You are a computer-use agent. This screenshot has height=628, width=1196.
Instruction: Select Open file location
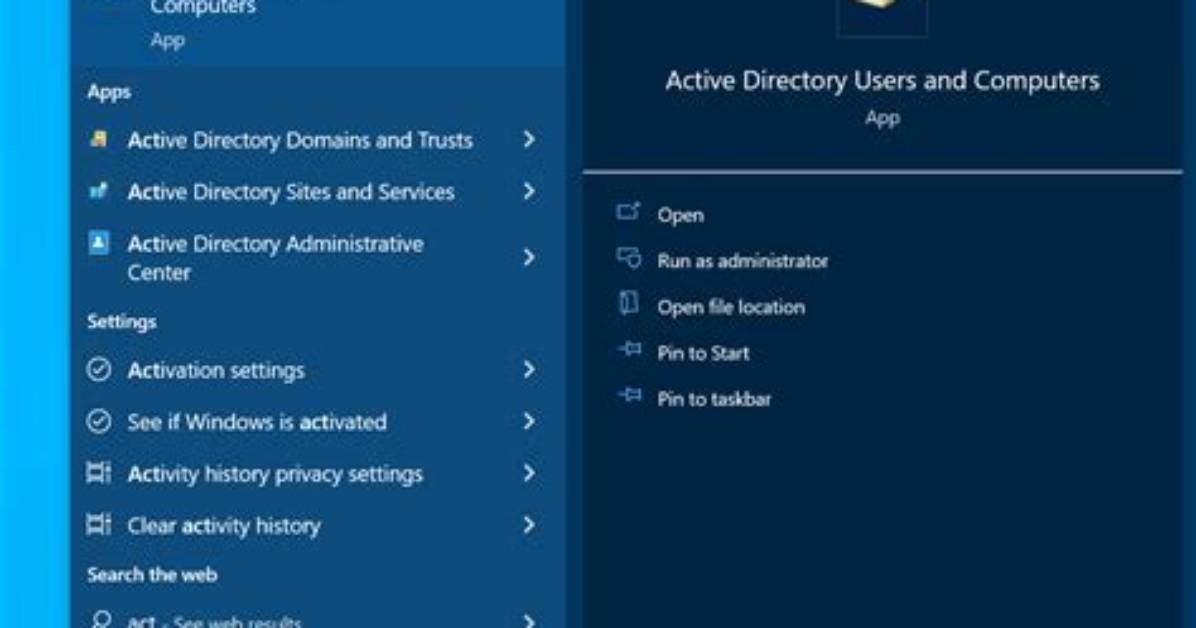tap(731, 307)
